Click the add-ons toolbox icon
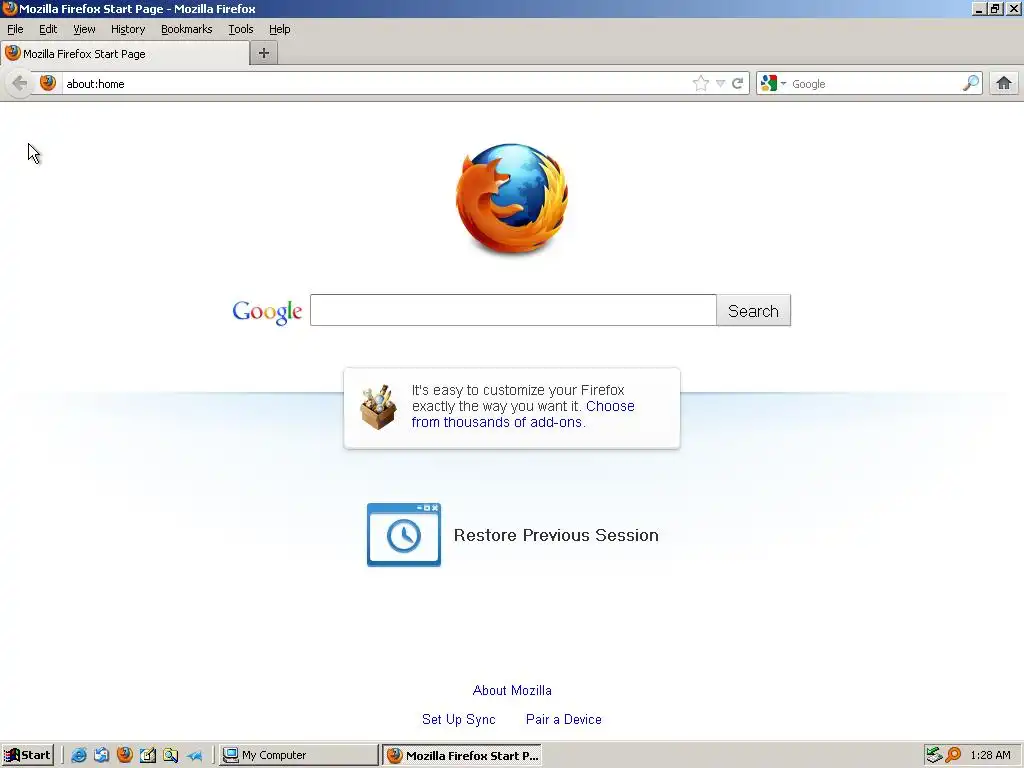 [x=378, y=407]
